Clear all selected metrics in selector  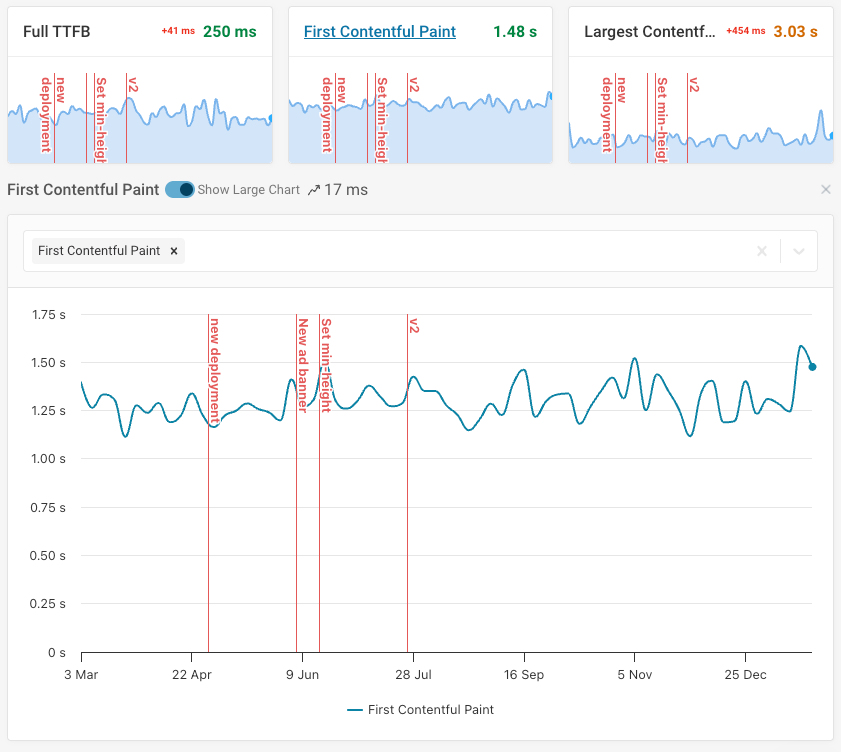click(762, 251)
